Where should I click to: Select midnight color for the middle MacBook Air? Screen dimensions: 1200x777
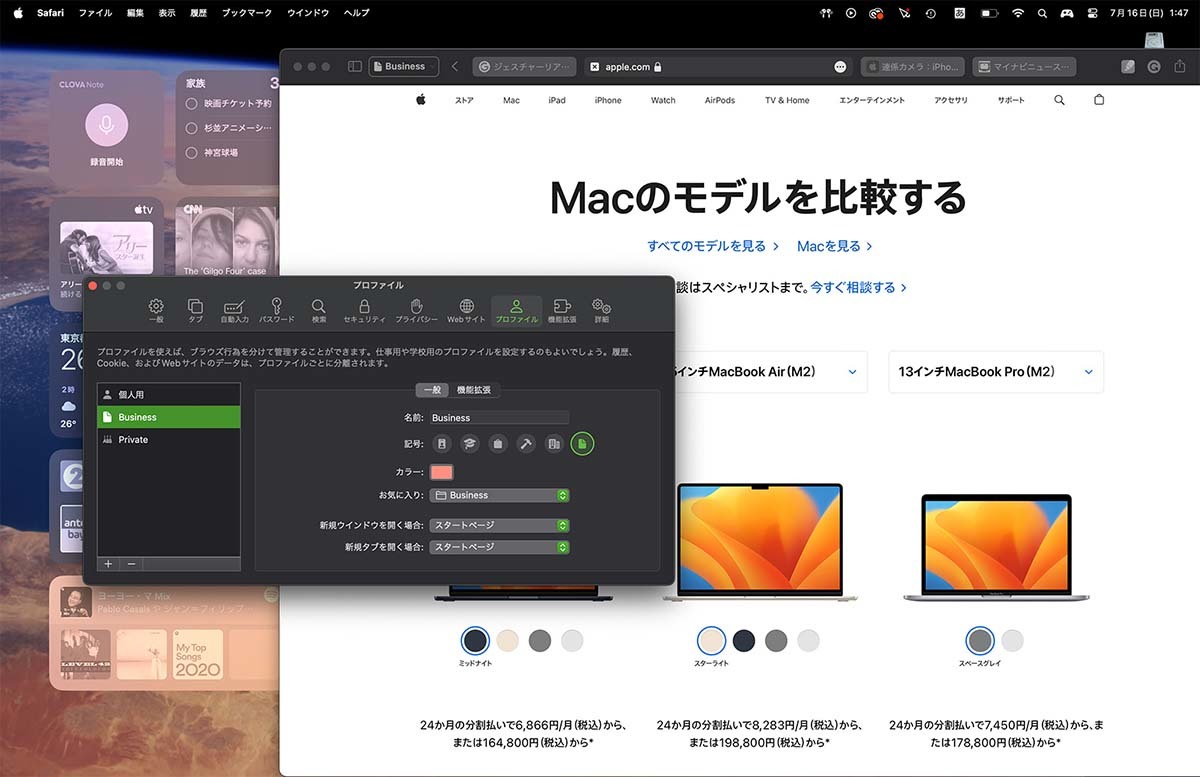(743, 640)
